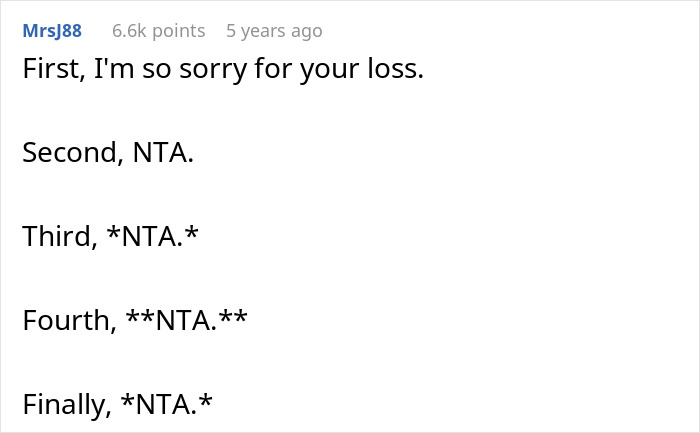Viewport: 700px width, 433px height.
Task: Click the word 'sorry' in the comment
Action: point(206,72)
